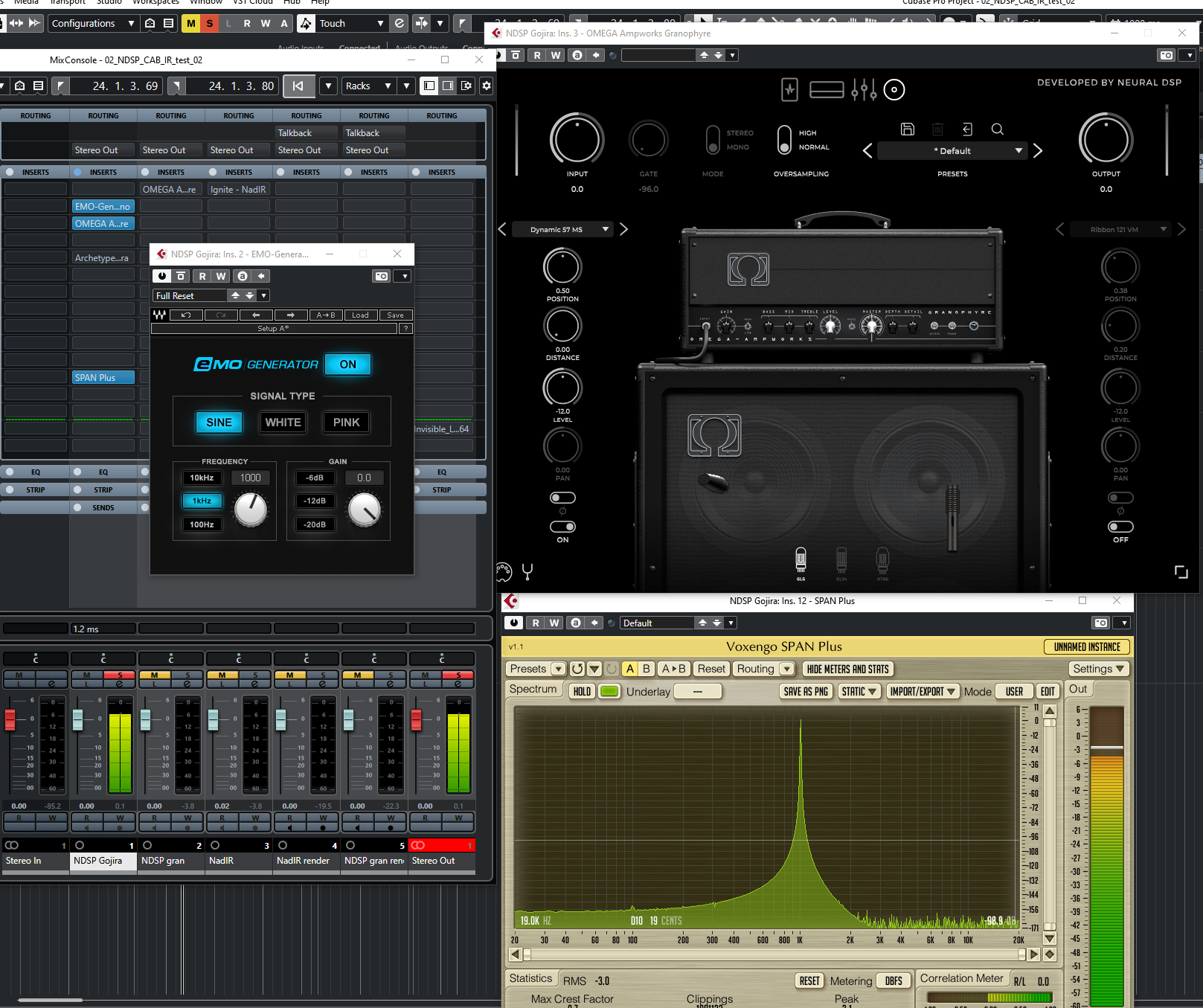Open the MIDI mappings icon
1203x1008 pixels.
coord(504,571)
